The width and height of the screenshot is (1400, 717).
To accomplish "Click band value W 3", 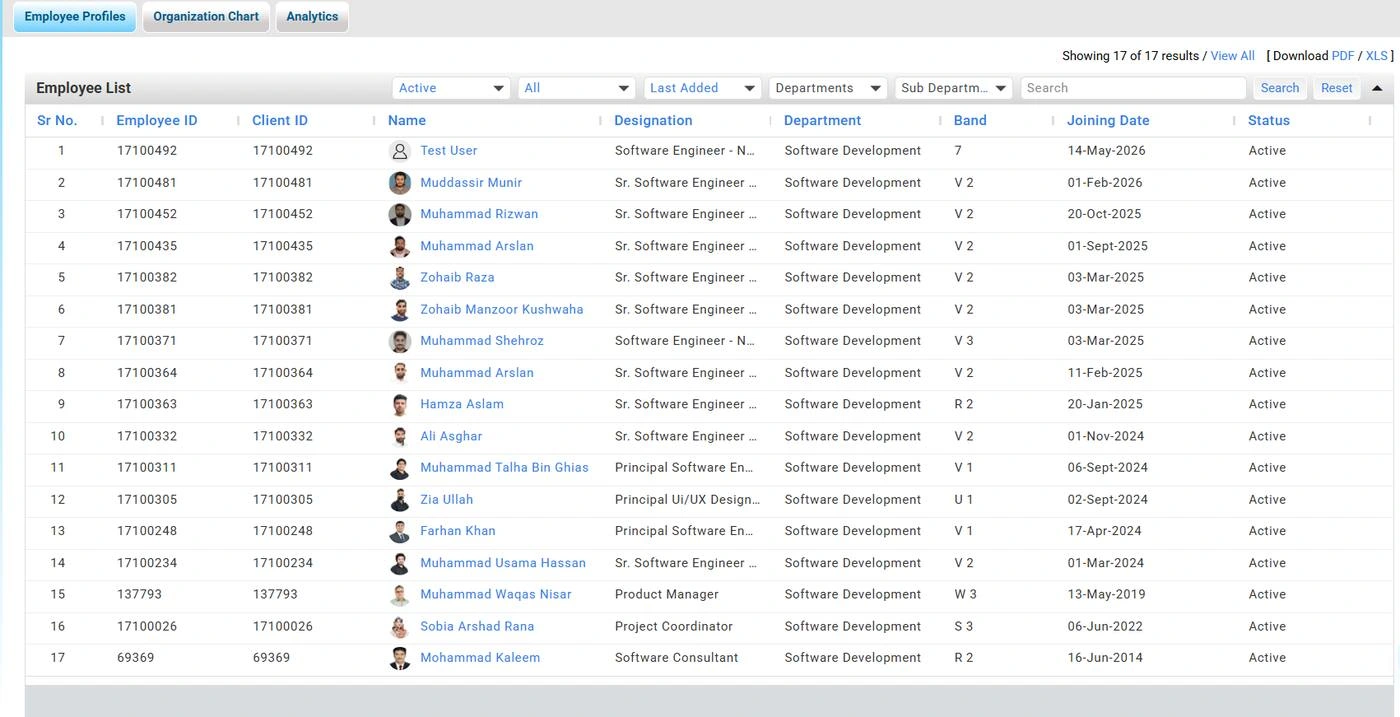I will click(966, 595).
